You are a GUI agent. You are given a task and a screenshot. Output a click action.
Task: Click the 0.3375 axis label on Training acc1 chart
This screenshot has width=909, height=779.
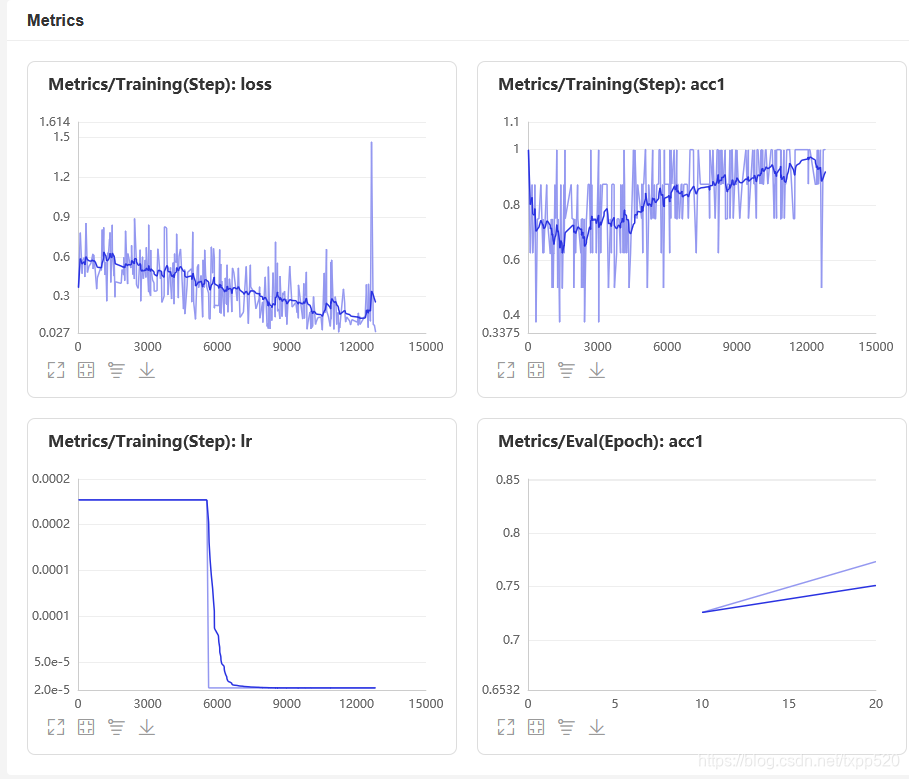click(501, 333)
